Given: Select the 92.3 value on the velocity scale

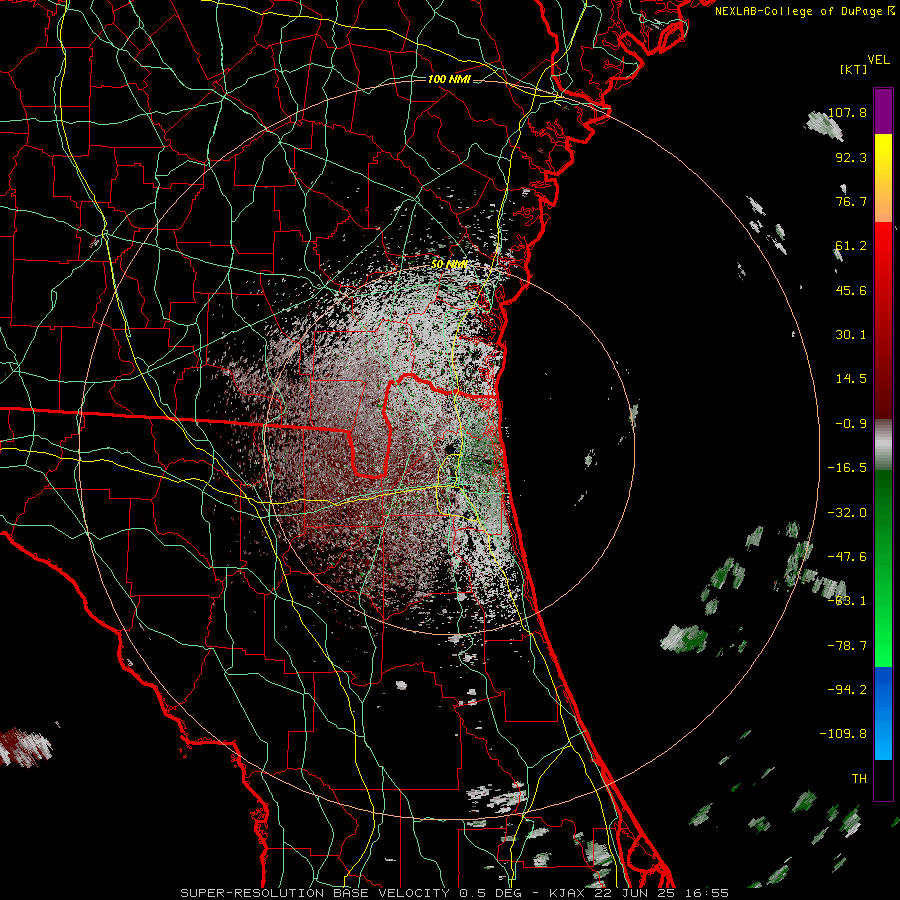Looking at the screenshot, I should 851,157.
